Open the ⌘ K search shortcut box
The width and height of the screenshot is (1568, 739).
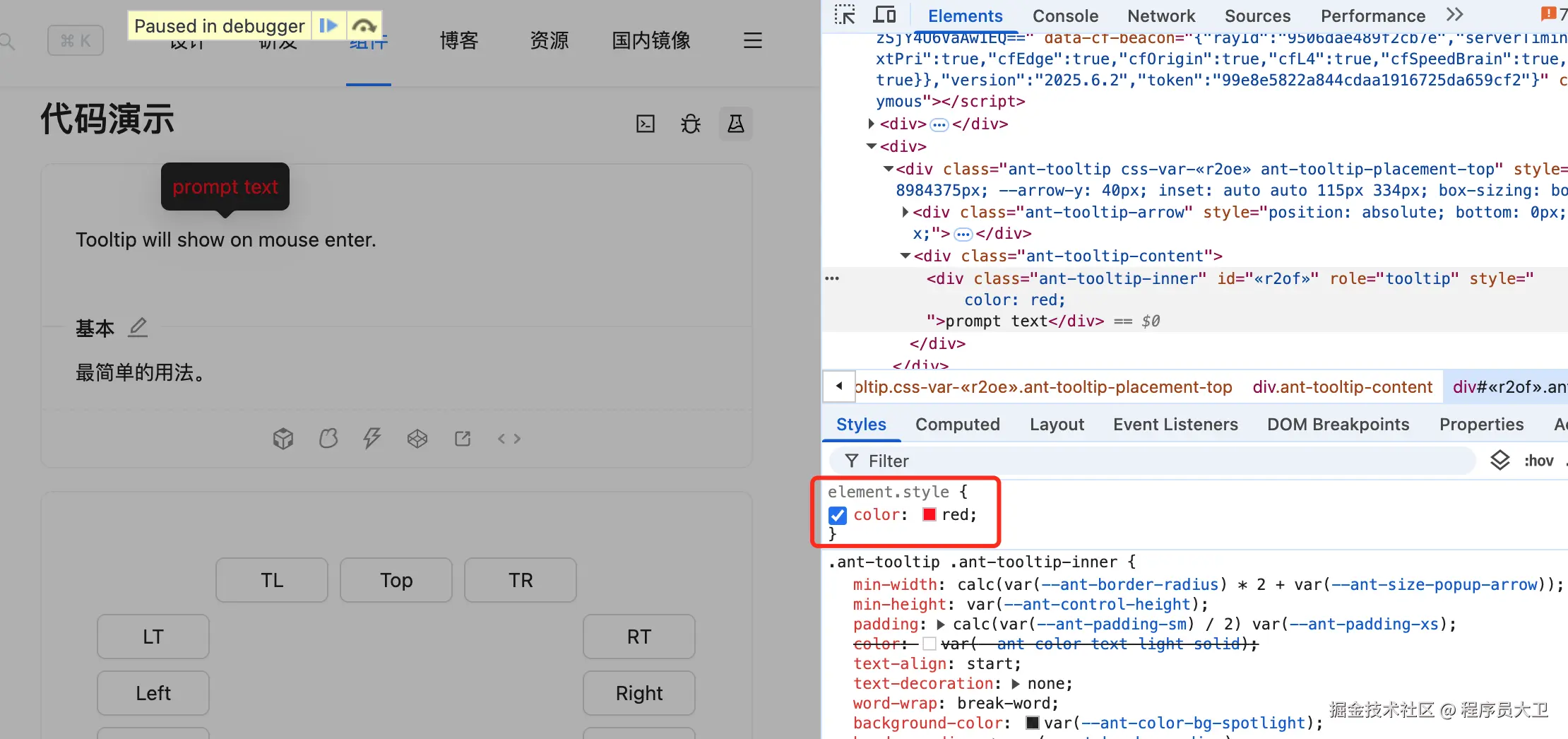point(76,40)
